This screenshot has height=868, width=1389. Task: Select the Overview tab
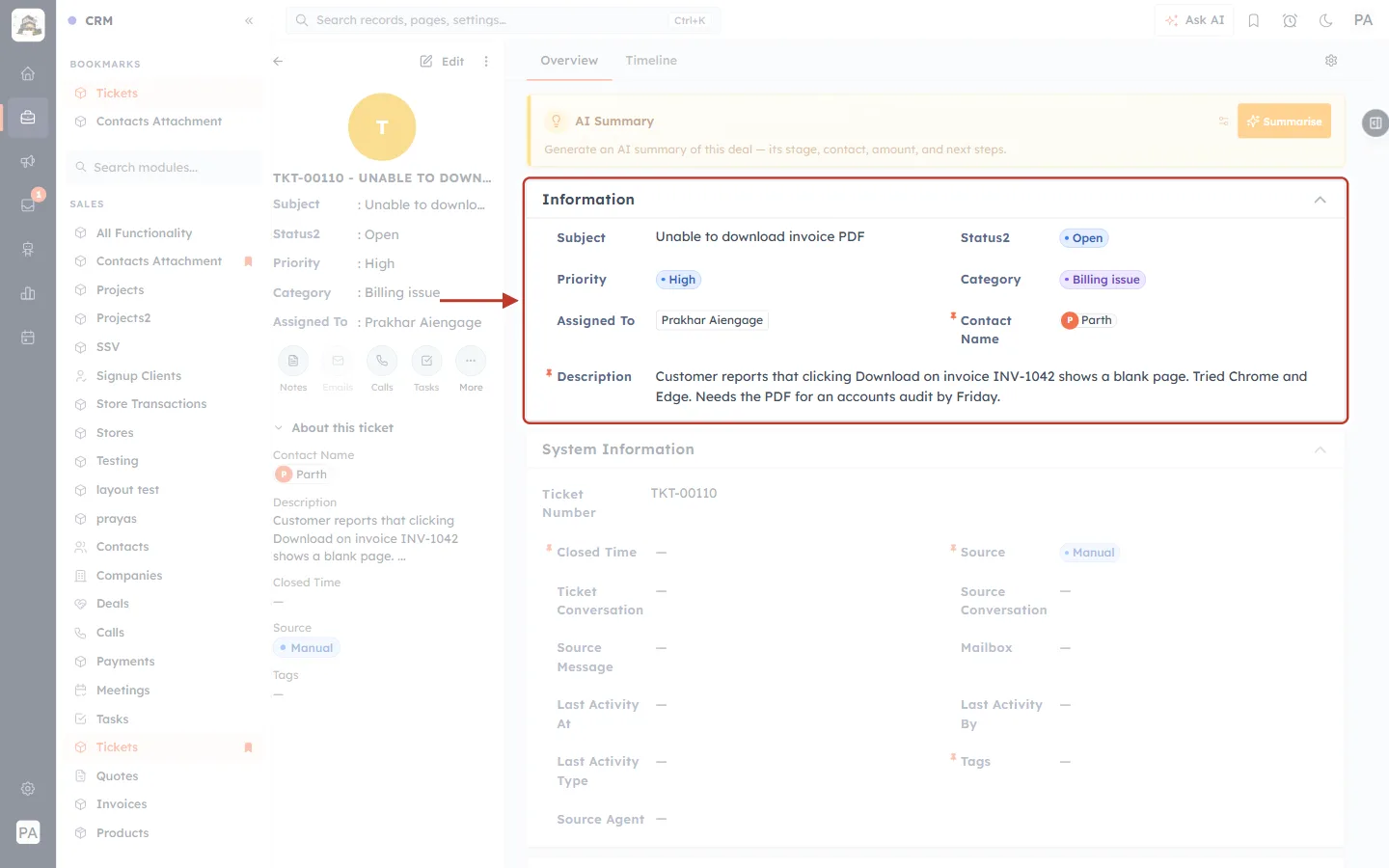[x=569, y=61]
